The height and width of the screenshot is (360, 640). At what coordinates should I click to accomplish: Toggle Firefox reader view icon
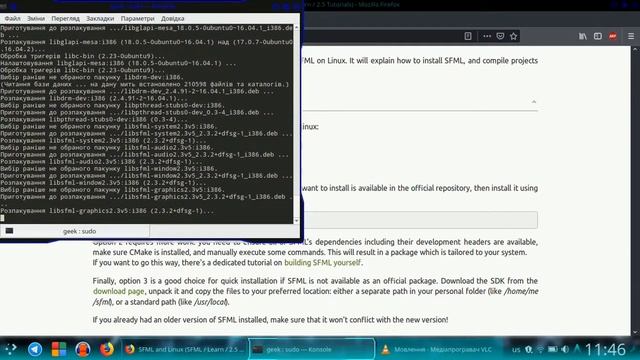coord(468,36)
